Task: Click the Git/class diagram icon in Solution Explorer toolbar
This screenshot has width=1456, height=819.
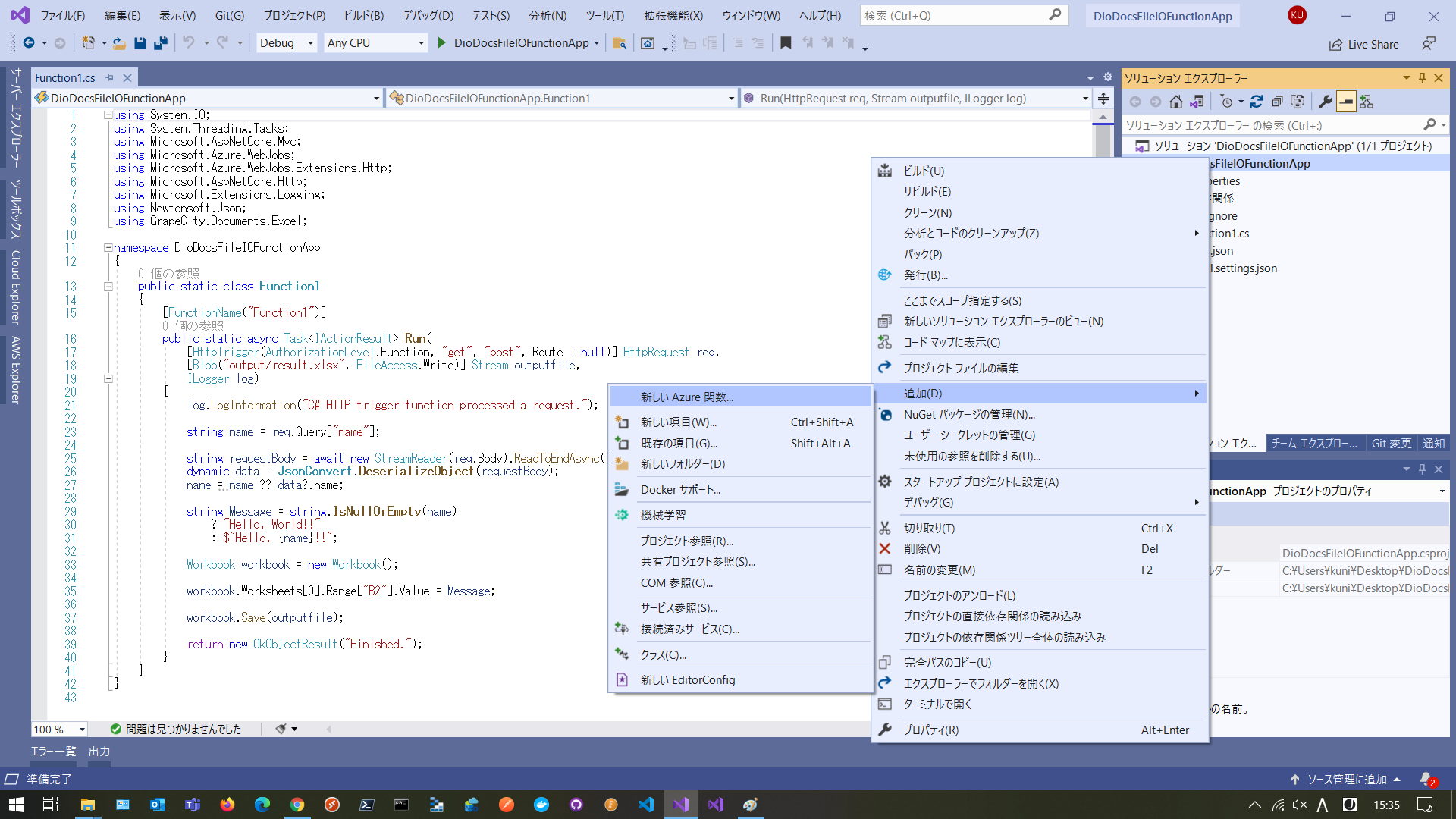Action: pos(1367,102)
